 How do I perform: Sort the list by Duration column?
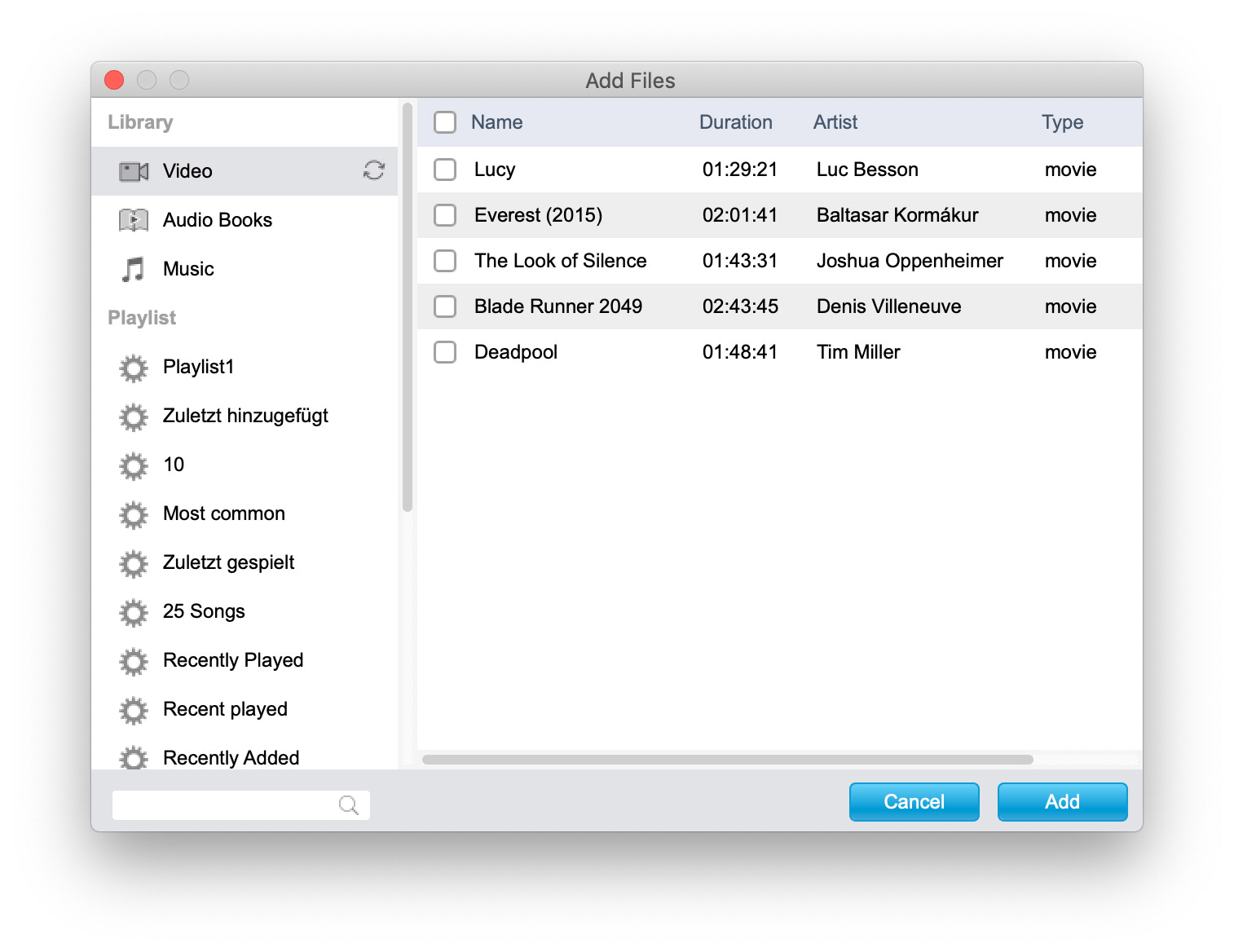[735, 122]
